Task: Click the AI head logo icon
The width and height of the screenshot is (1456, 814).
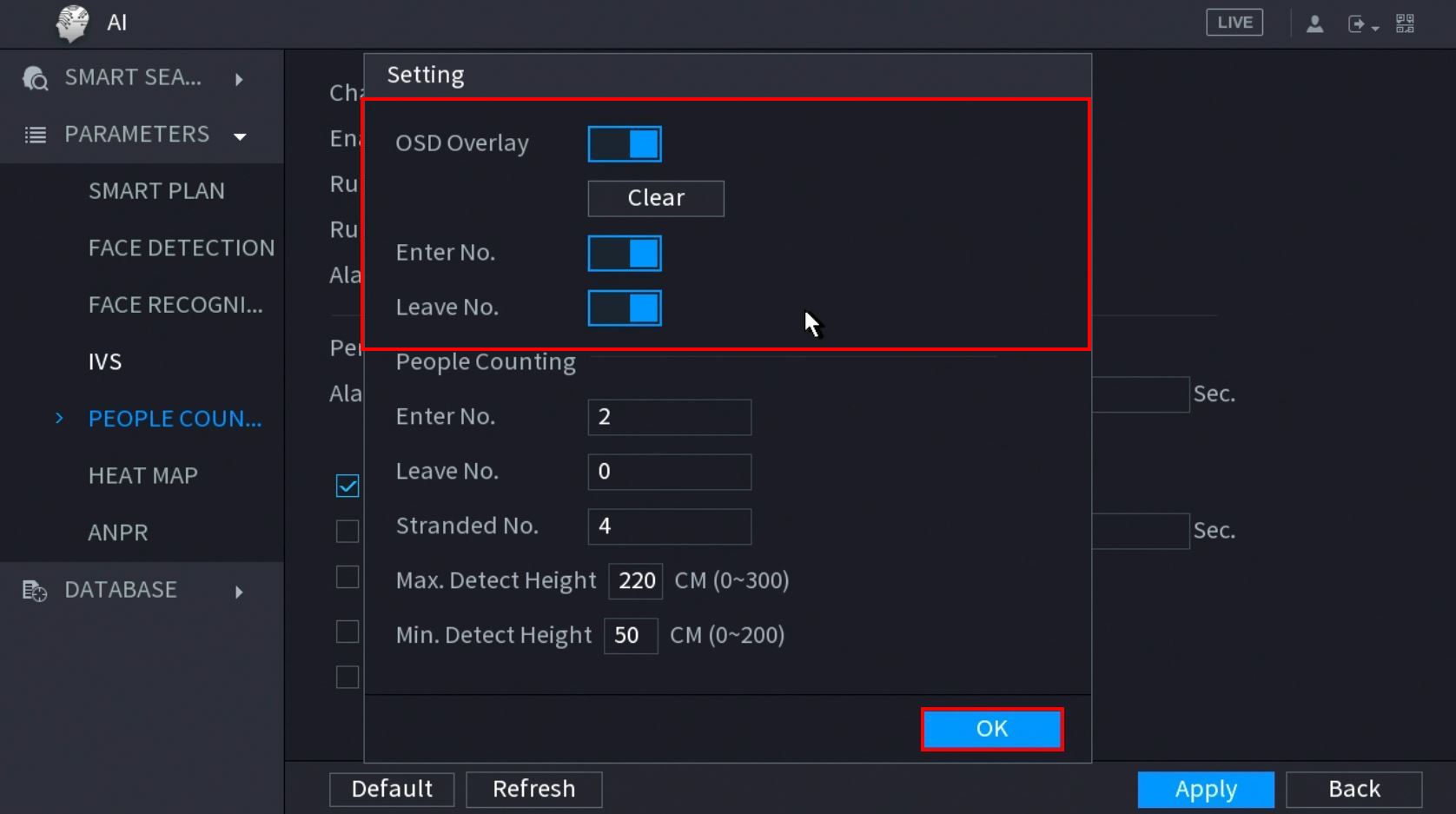Action: (x=72, y=23)
